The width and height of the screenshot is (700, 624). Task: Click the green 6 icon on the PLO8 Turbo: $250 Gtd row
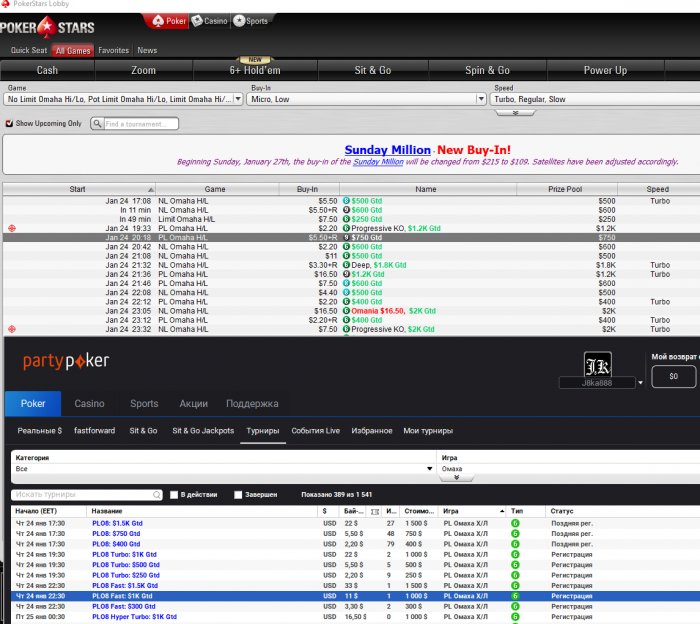pyautogui.click(x=515, y=575)
